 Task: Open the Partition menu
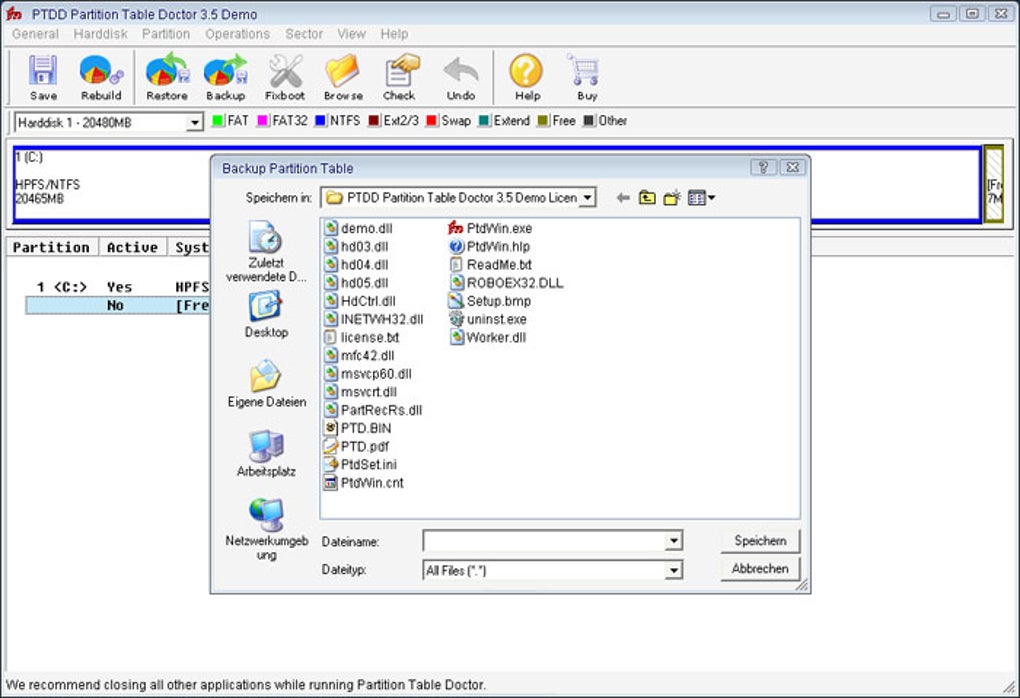coord(166,34)
